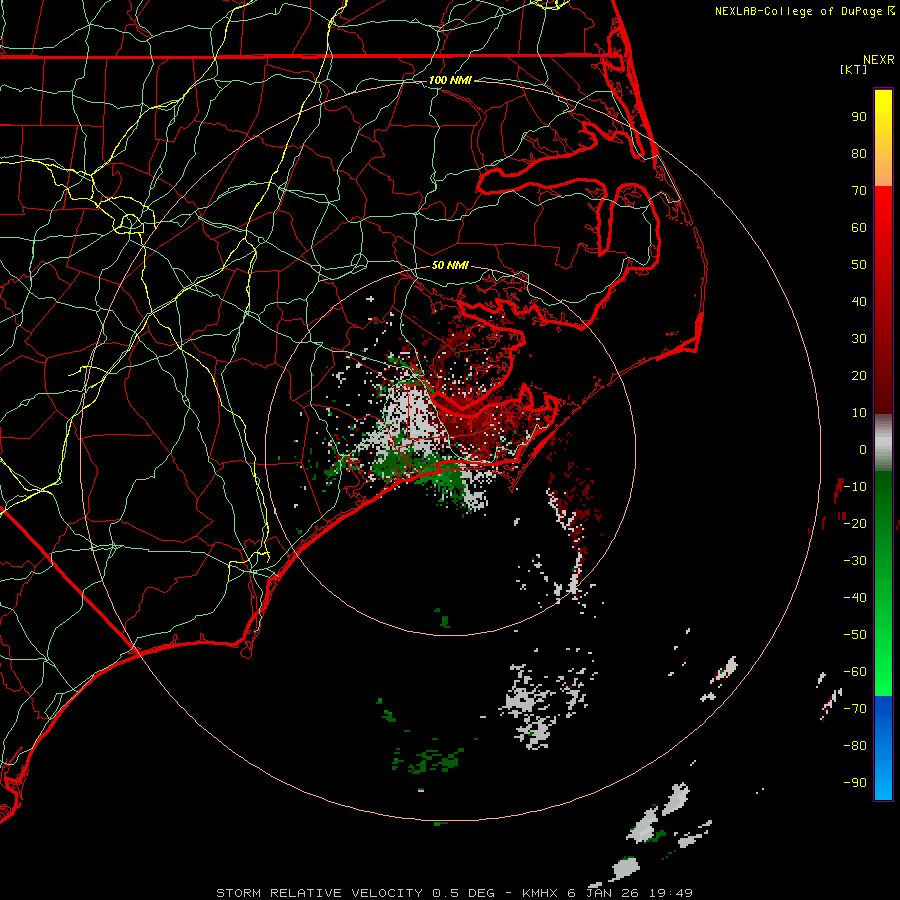Click the [KT] units label
Screen dimensions: 900x900
[854, 69]
